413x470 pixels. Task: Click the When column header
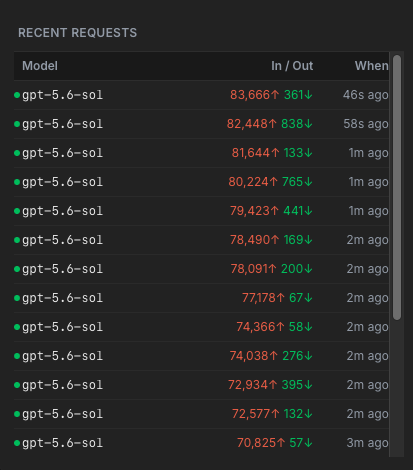coord(371,66)
